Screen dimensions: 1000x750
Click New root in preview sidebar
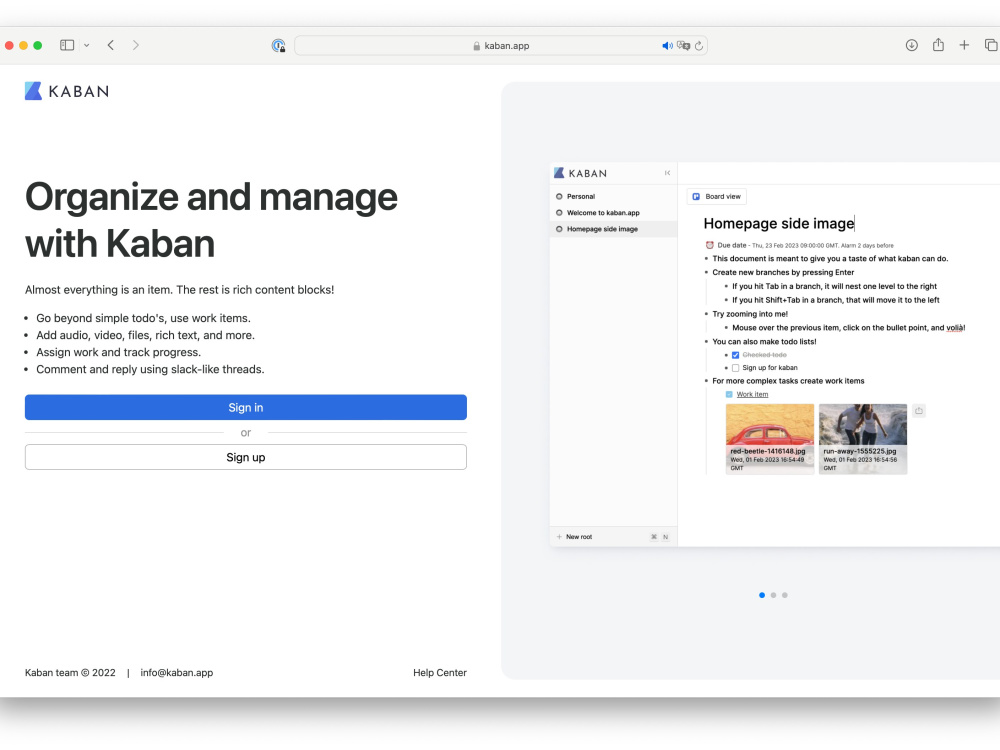[578, 537]
